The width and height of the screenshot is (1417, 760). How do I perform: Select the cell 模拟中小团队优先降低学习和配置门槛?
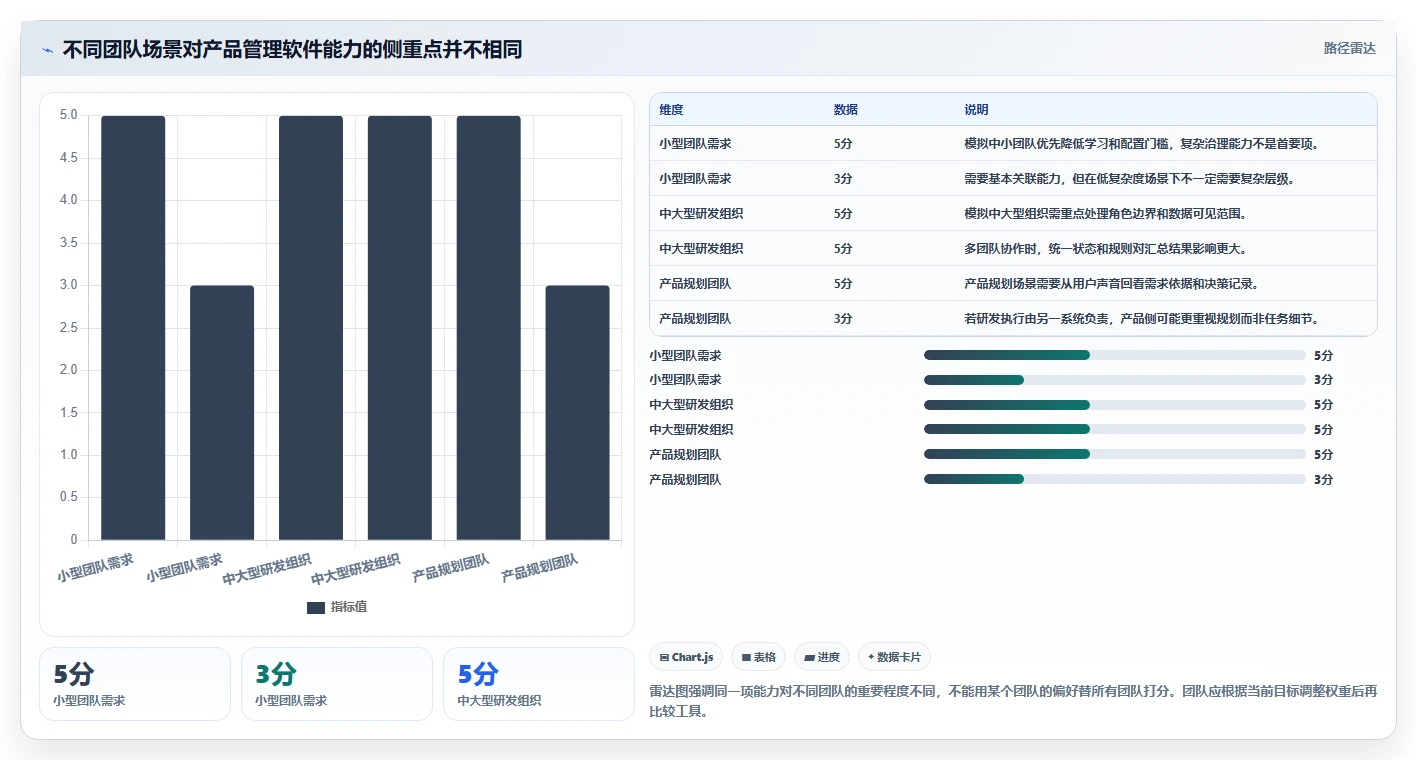[1141, 144]
